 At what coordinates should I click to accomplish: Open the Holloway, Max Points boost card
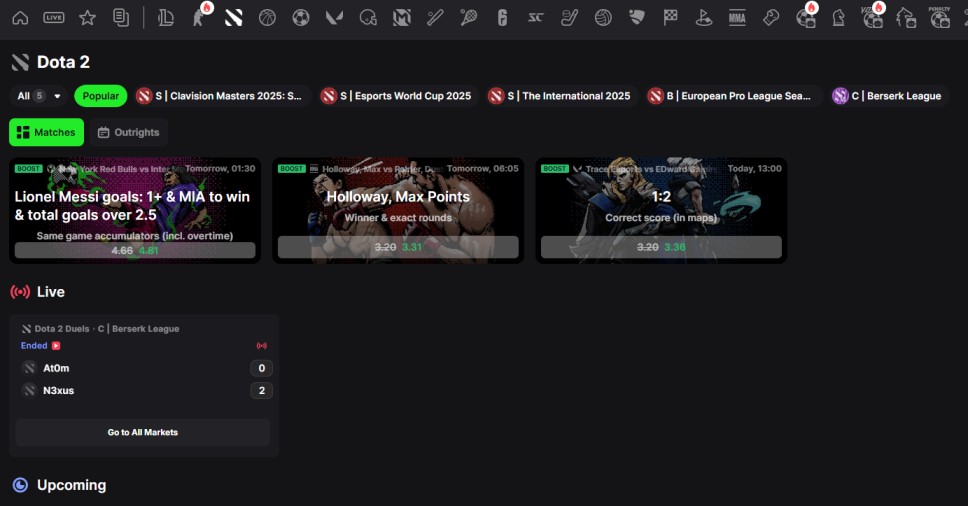398,210
